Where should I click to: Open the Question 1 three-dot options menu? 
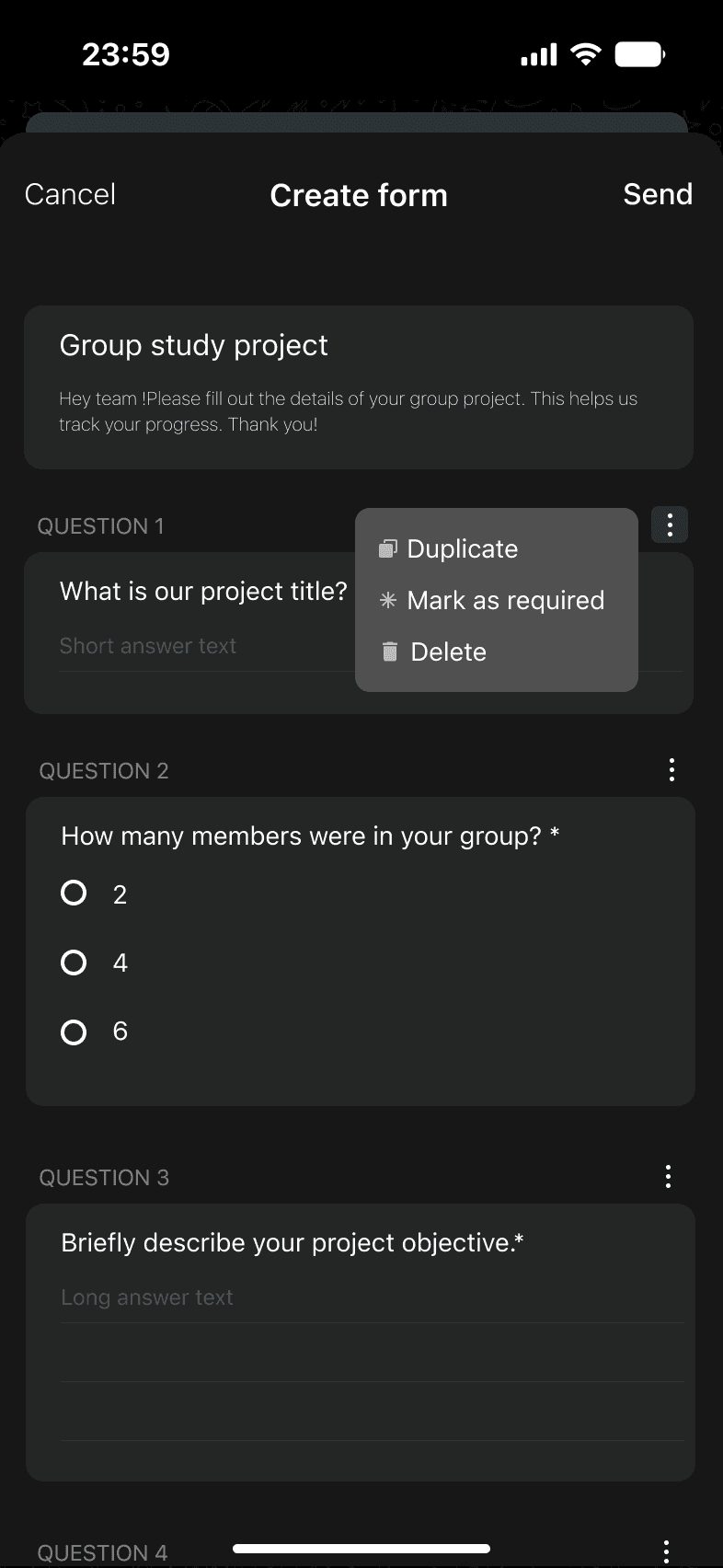tap(670, 525)
